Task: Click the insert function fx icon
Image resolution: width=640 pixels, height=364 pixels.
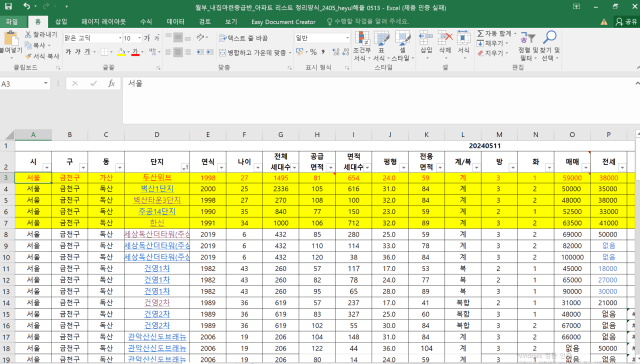Action: click(x=111, y=84)
